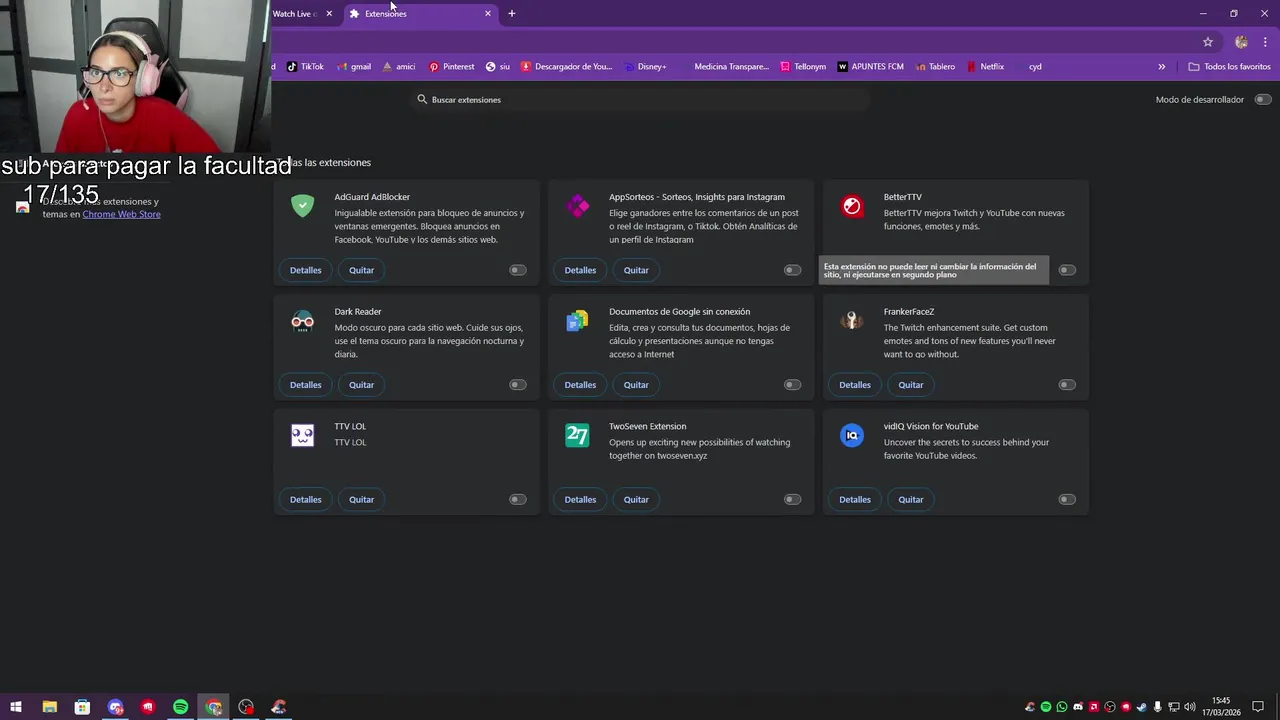Open the Chrome profile avatar
The image size is (1280, 720).
1241,42
